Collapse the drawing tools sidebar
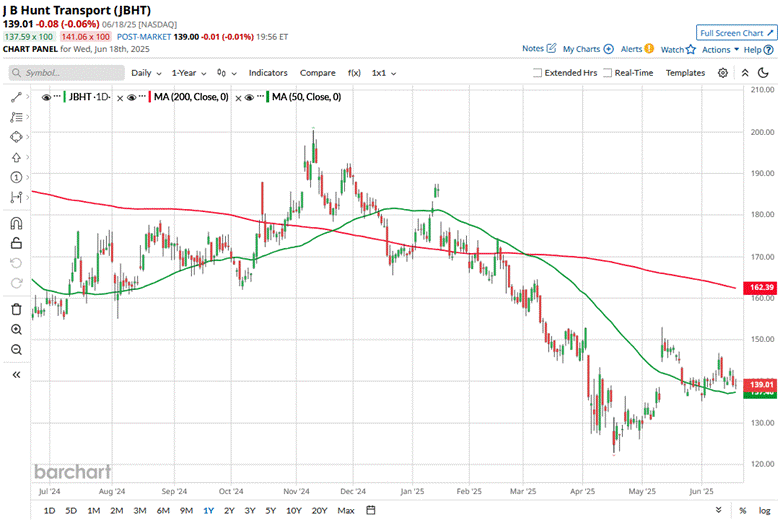 (16, 375)
